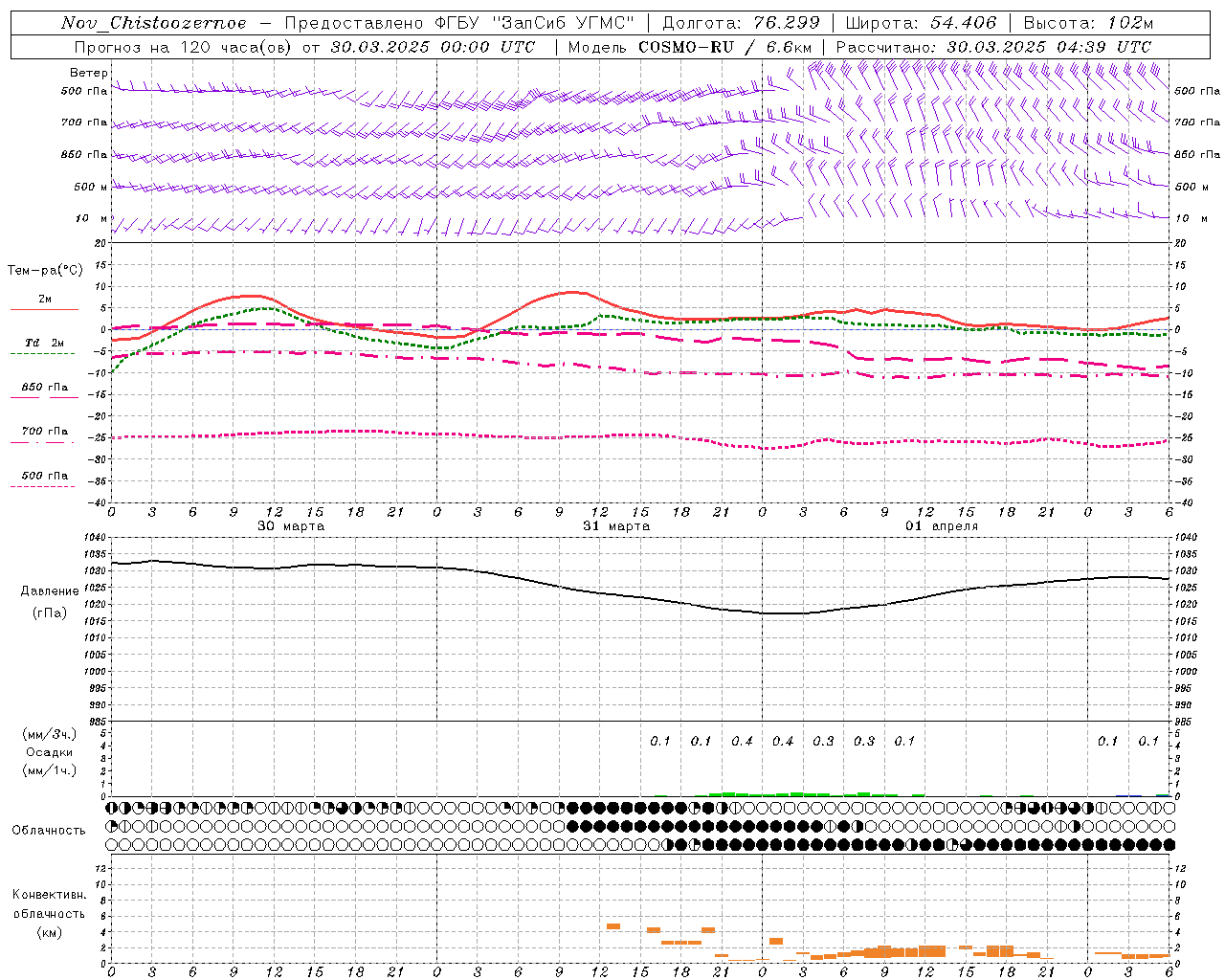
Task: Click the "01 апреля" date label
Action: (x=942, y=526)
